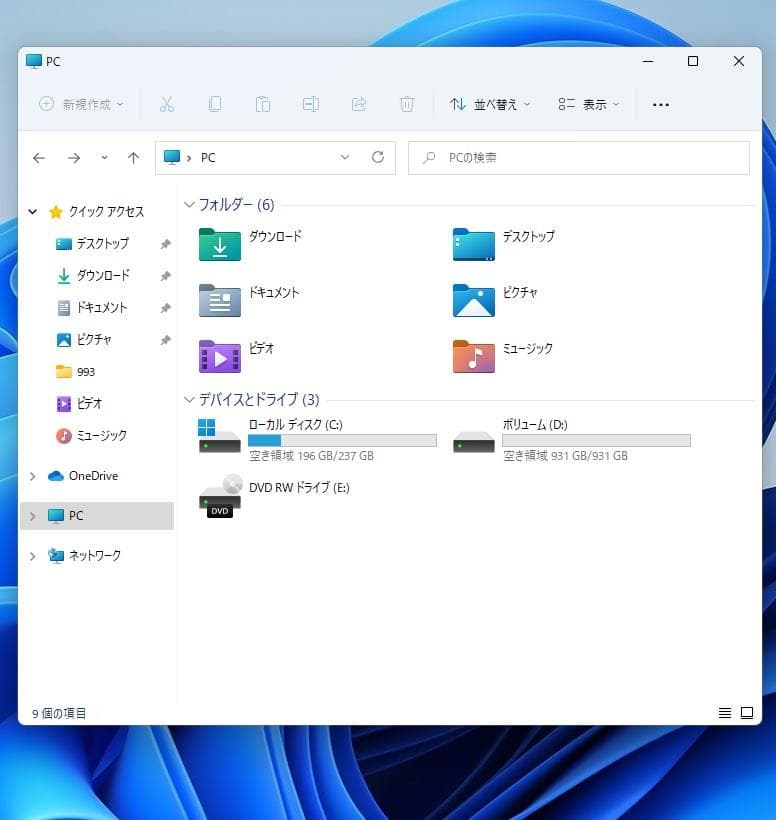Viewport: 776px width, 820px height.
Task: Click the Refresh icon beside address bar
Action: [x=377, y=158]
